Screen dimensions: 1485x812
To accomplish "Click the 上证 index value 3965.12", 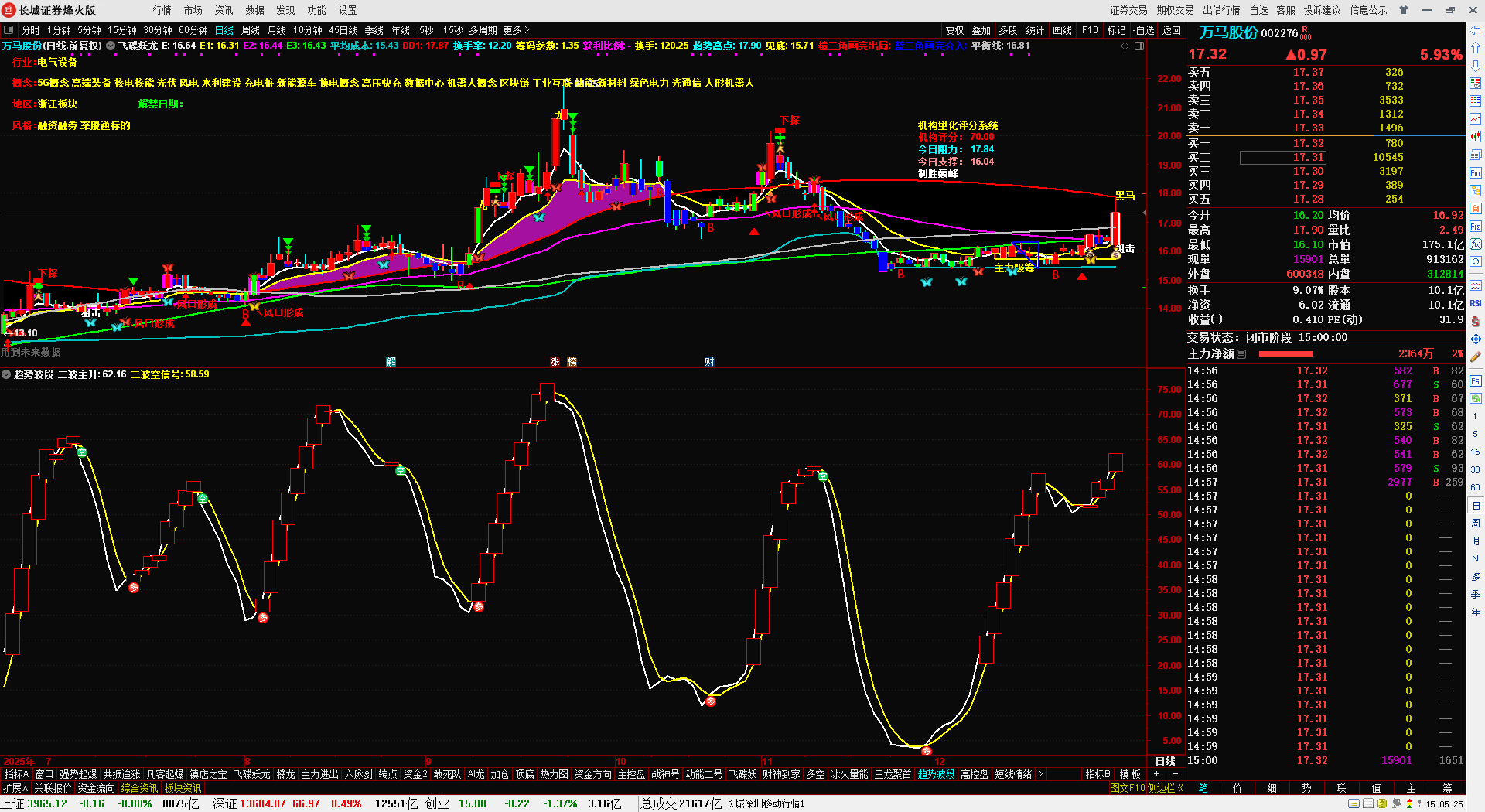I will pyautogui.click(x=47, y=803).
